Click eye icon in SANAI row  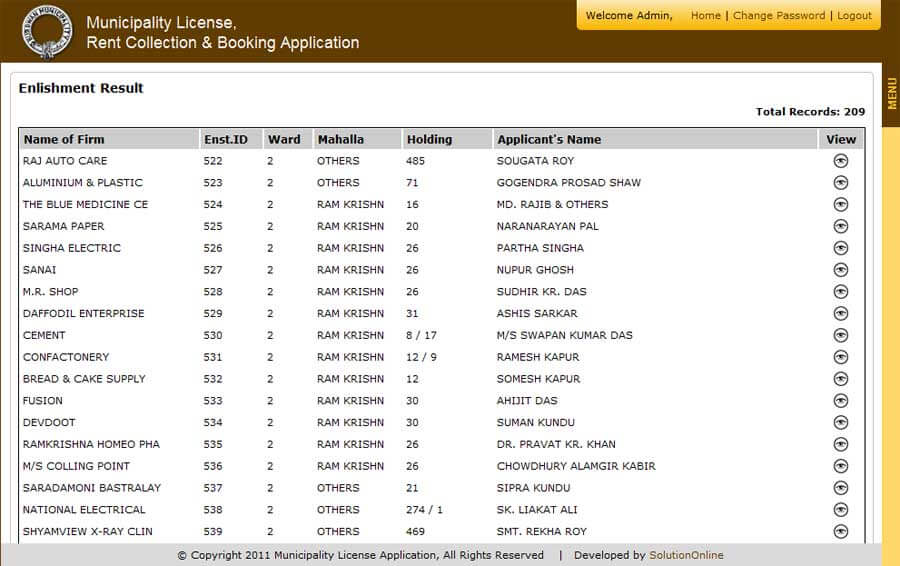point(840,270)
